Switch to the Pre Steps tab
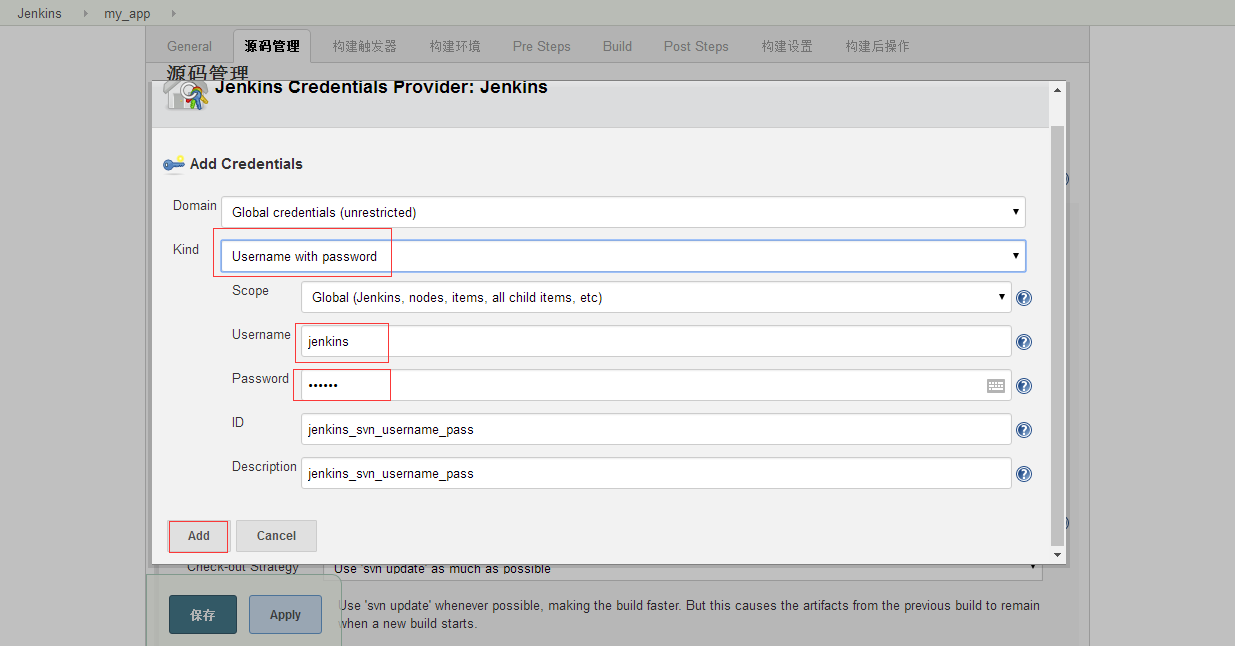Screen dimensions: 1235x646 point(542,46)
